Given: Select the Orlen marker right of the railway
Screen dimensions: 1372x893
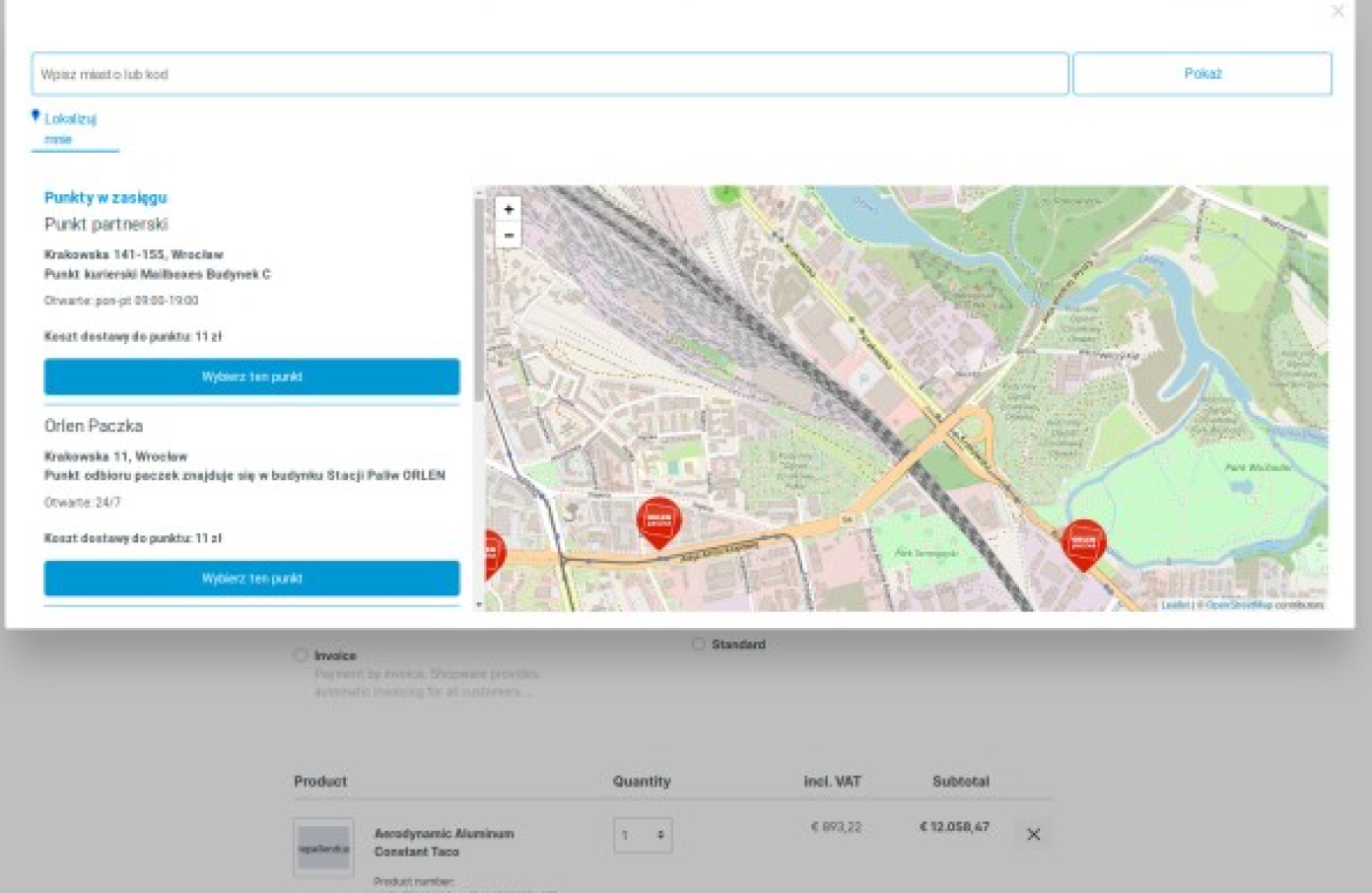Looking at the screenshot, I should [1083, 544].
